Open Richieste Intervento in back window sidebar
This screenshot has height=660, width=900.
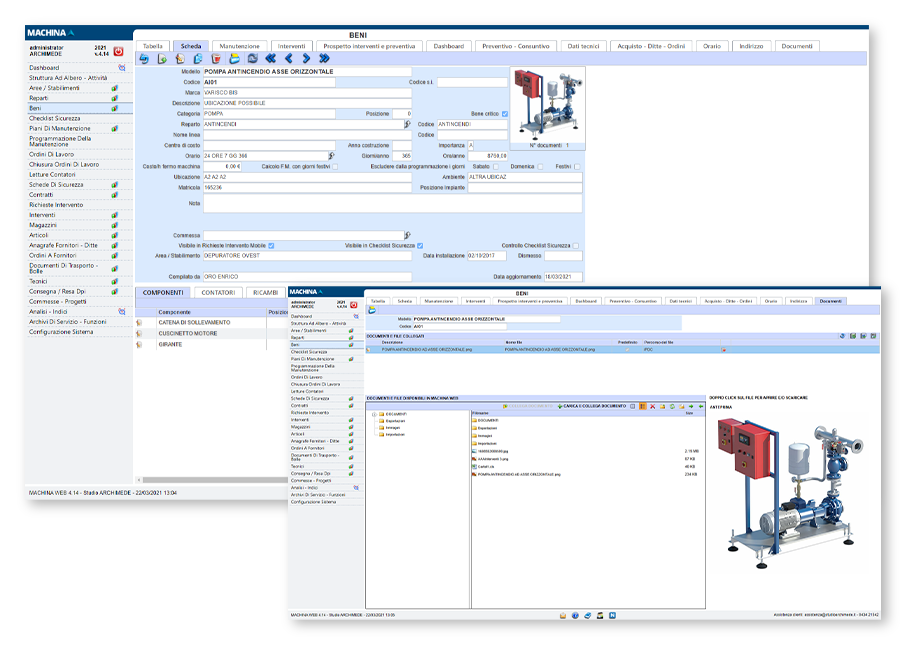point(56,205)
